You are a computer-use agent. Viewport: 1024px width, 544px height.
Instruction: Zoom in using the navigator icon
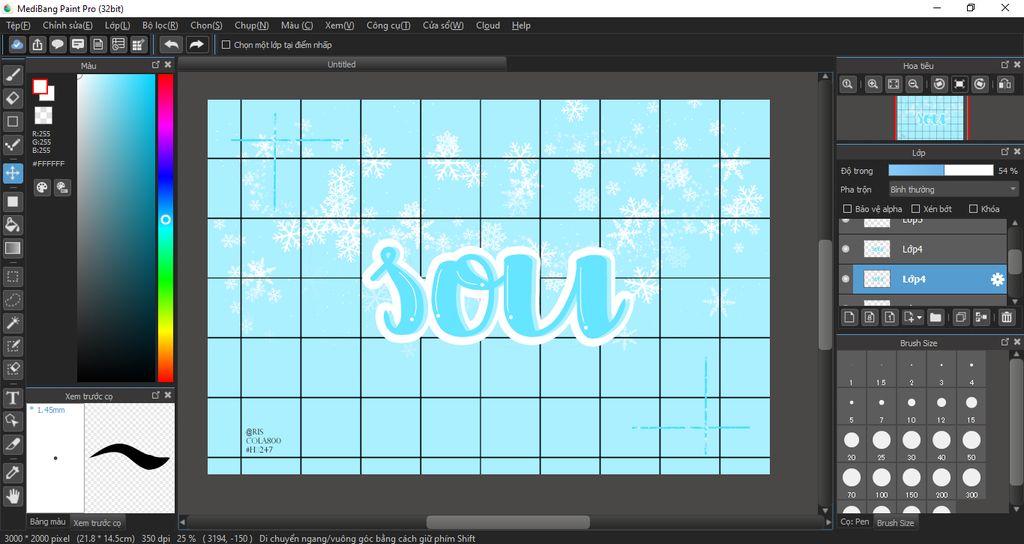pos(873,84)
